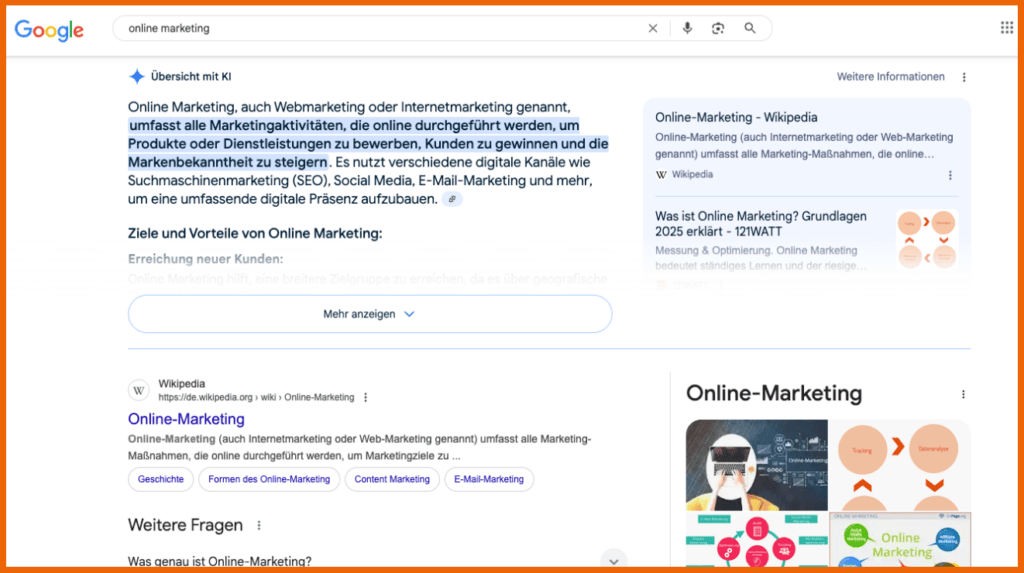
Task: Click Wikipedia W favicon of search result
Action: (x=138, y=391)
